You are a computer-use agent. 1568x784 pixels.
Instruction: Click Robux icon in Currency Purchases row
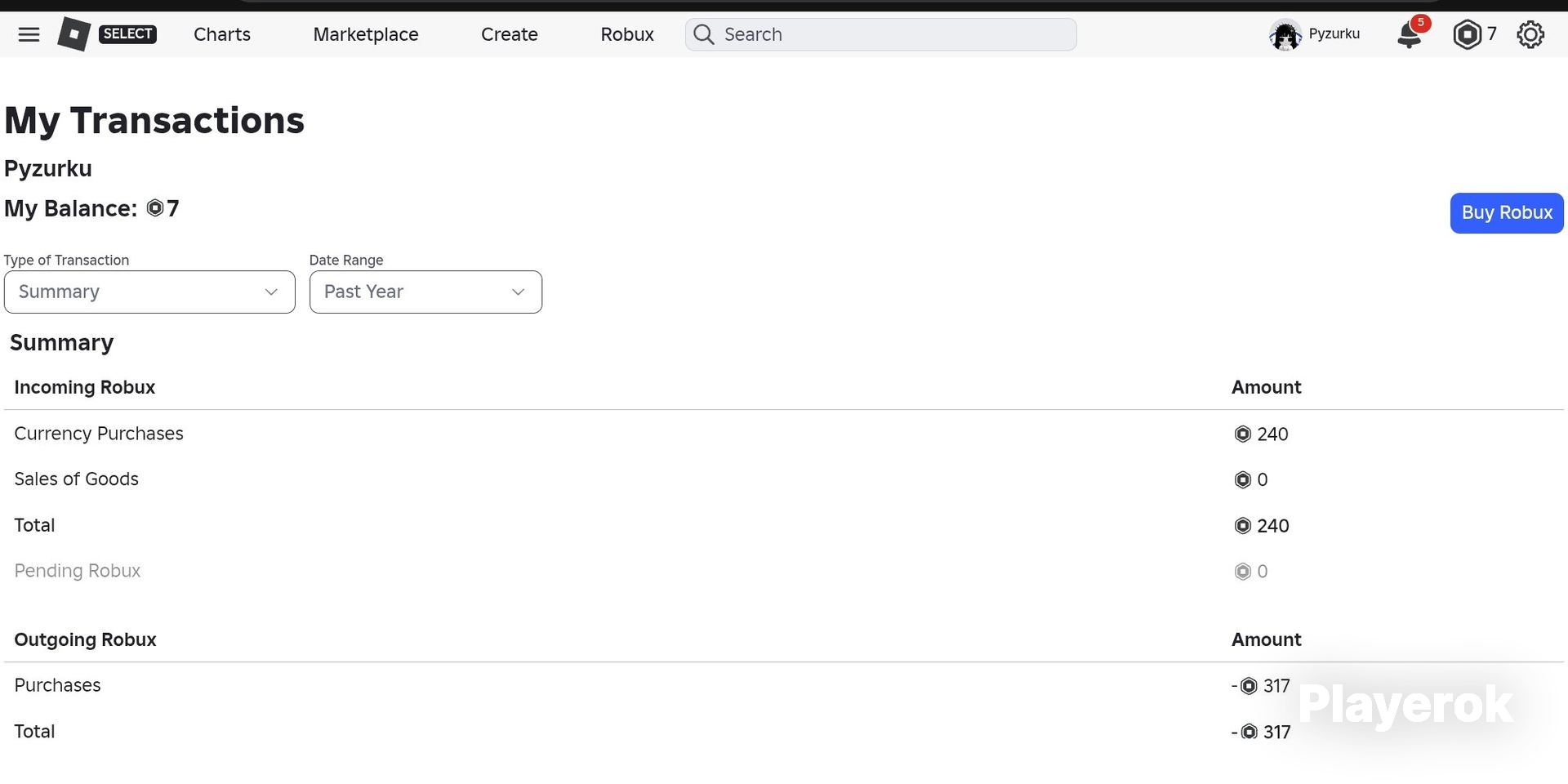[x=1242, y=434]
